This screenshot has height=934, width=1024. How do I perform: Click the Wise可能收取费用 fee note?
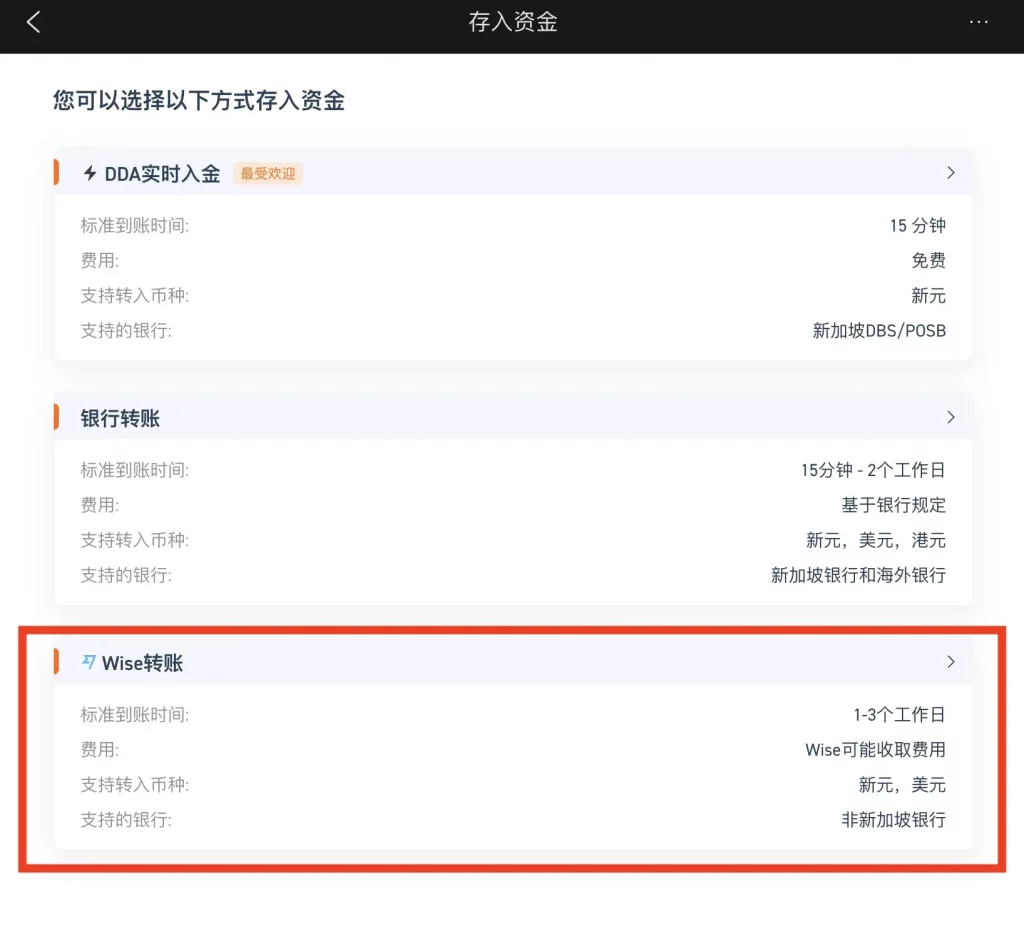pyautogui.click(x=875, y=750)
